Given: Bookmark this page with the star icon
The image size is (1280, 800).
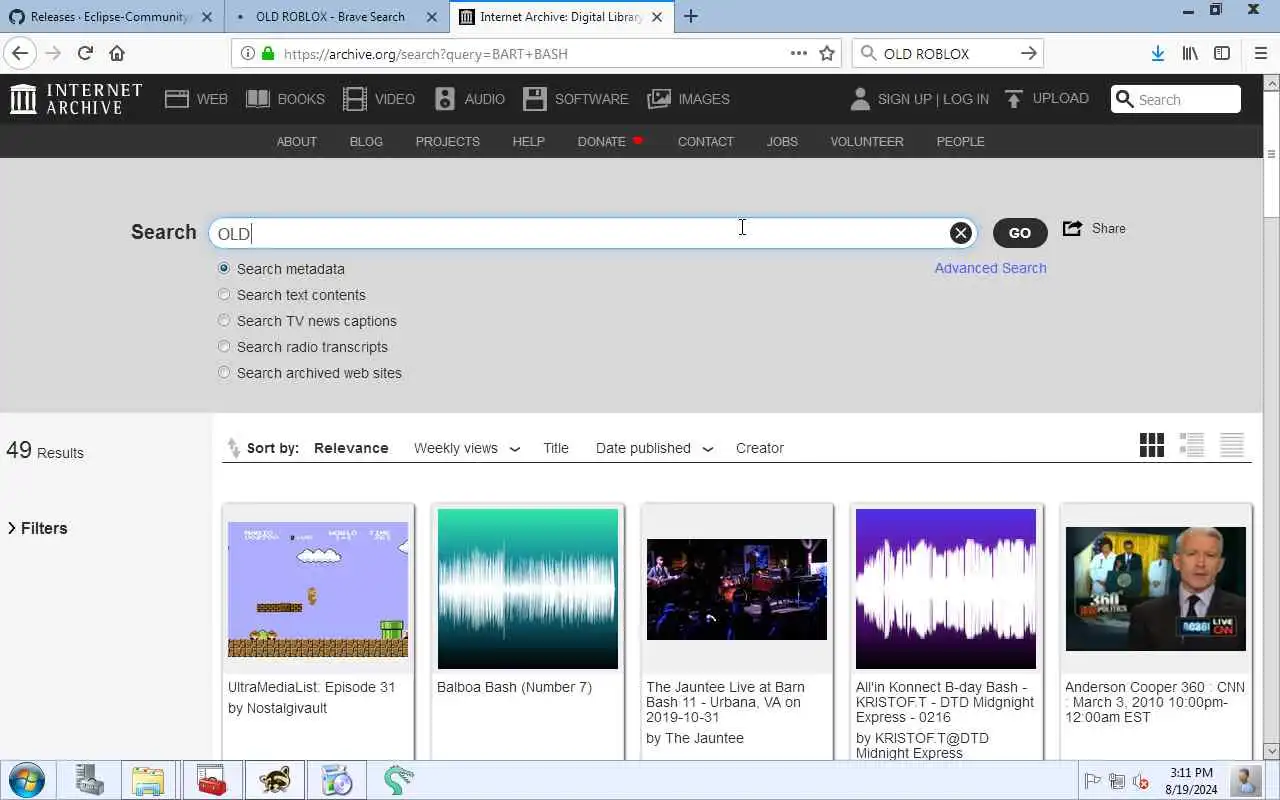Looking at the screenshot, I should [827, 54].
